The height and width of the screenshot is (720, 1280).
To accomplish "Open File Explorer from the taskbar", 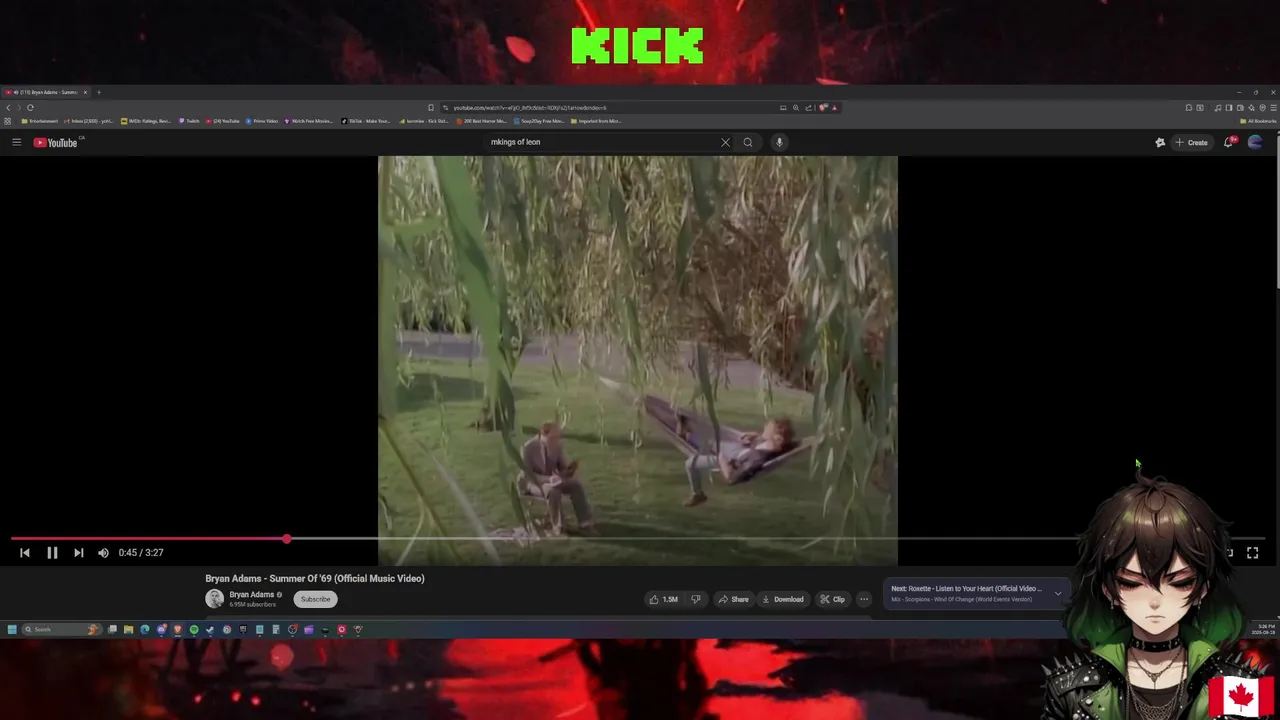I will tap(128, 629).
